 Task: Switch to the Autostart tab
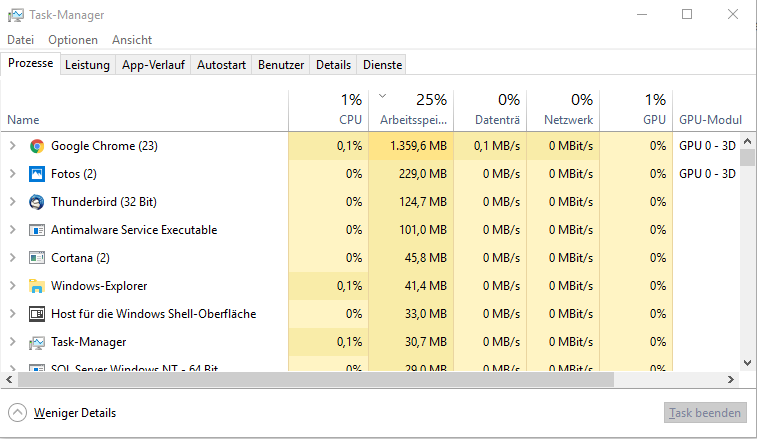221,65
